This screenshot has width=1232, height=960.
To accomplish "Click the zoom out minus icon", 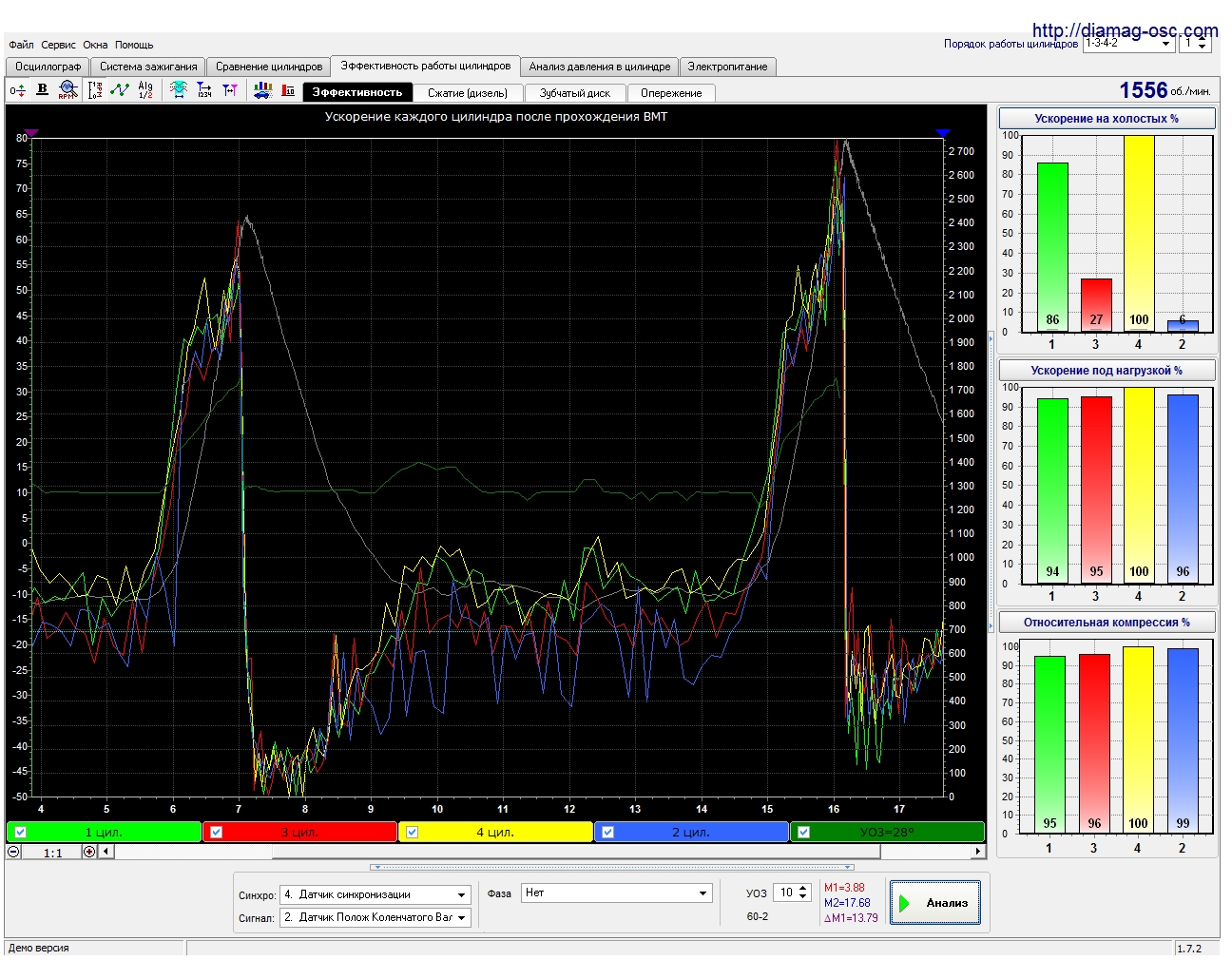I will tap(14, 852).
